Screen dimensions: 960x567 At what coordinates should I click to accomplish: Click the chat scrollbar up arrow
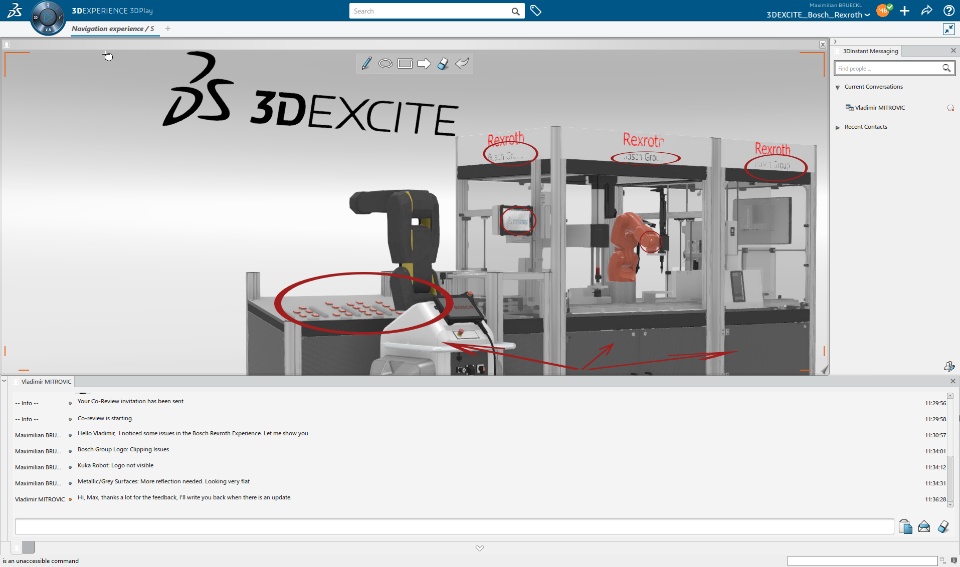click(x=950, y=397)
